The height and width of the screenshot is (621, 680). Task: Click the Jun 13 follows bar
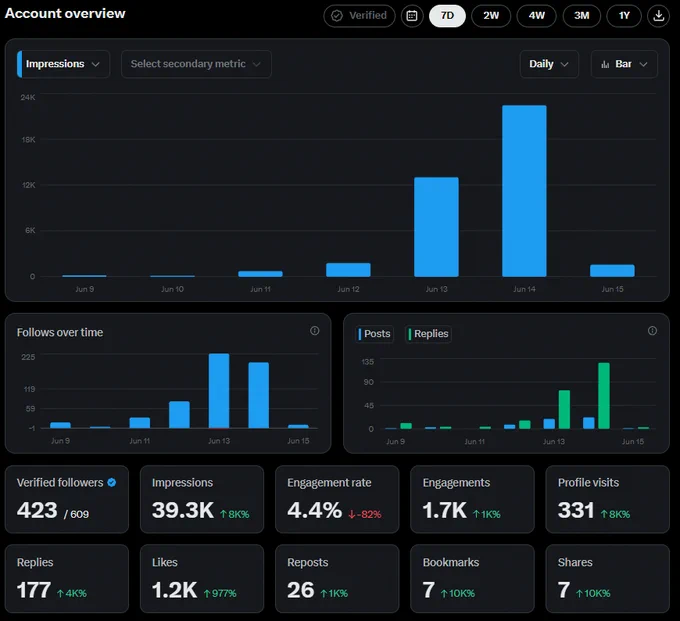click(219, 391)
